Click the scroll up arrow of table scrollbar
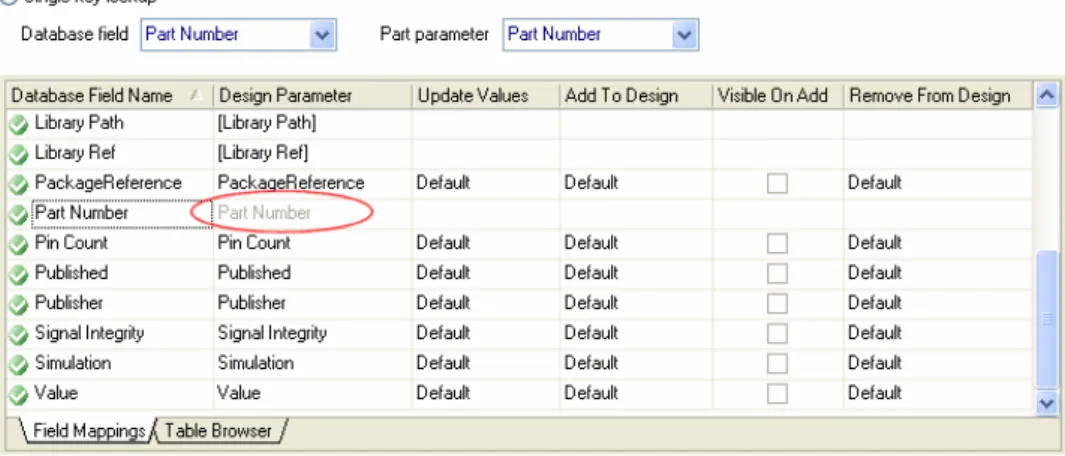Viewport: 1065px width, 456px height. coord(1047,97)
